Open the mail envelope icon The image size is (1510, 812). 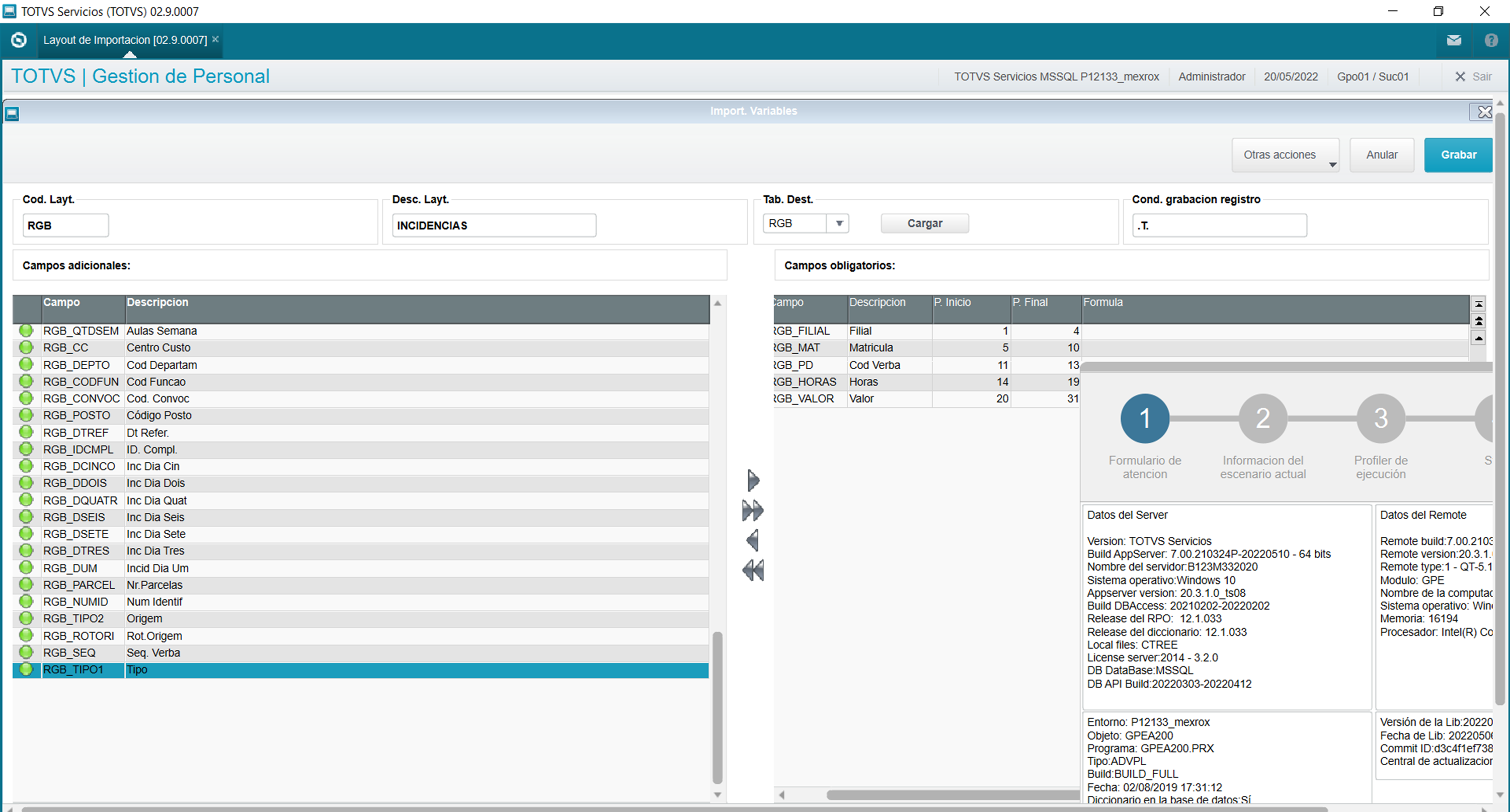point(1454,40)
